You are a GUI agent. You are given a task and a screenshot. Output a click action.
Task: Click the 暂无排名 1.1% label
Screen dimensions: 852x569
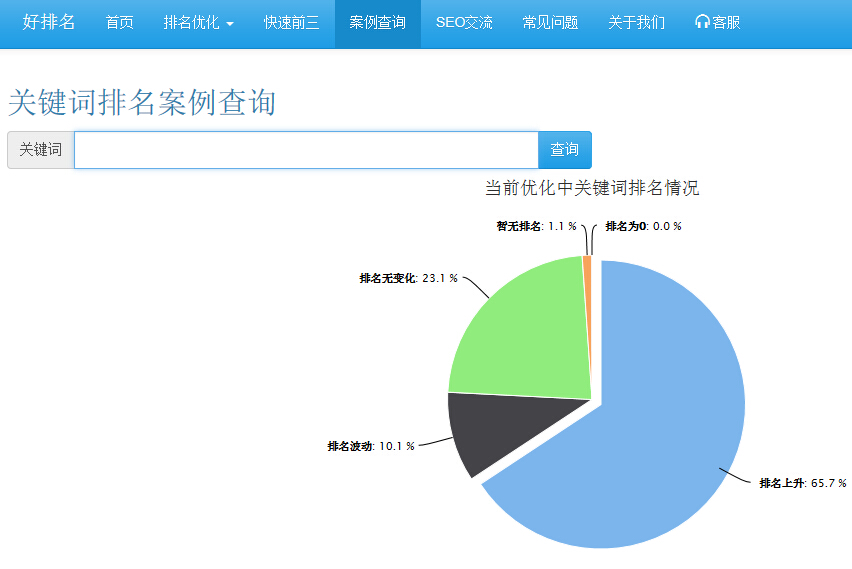pyautogui.click(x=536, y=226)
